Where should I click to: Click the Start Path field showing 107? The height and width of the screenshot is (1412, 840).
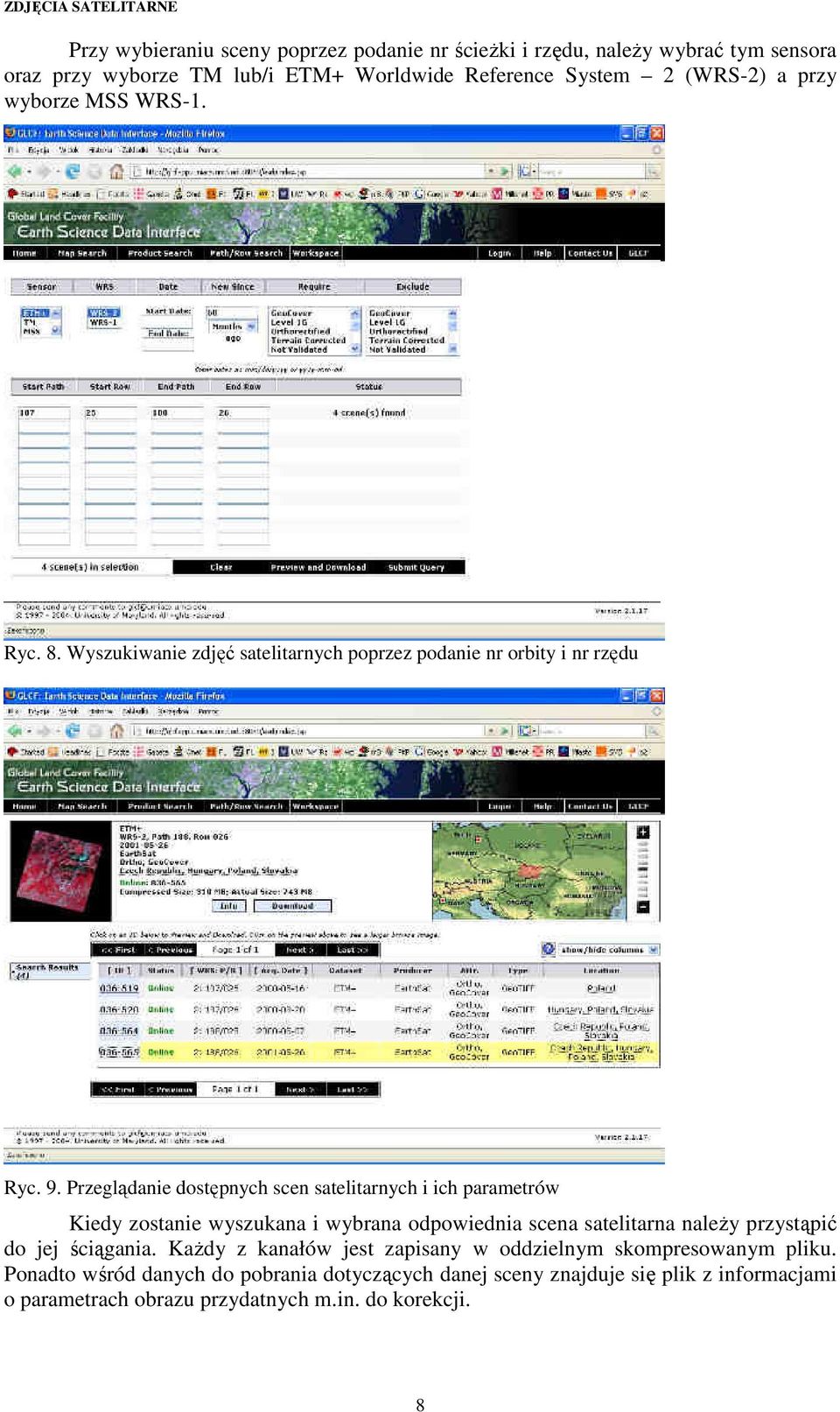click(44, 412)
